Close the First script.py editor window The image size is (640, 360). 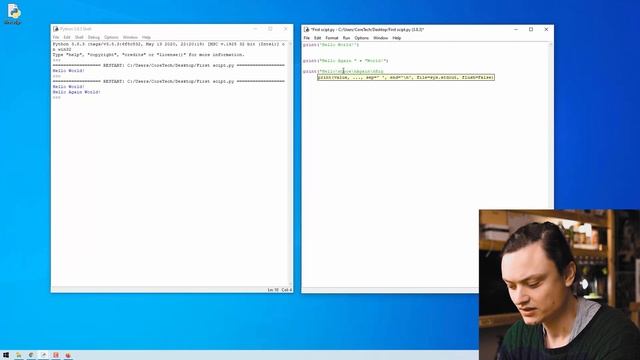546,29
